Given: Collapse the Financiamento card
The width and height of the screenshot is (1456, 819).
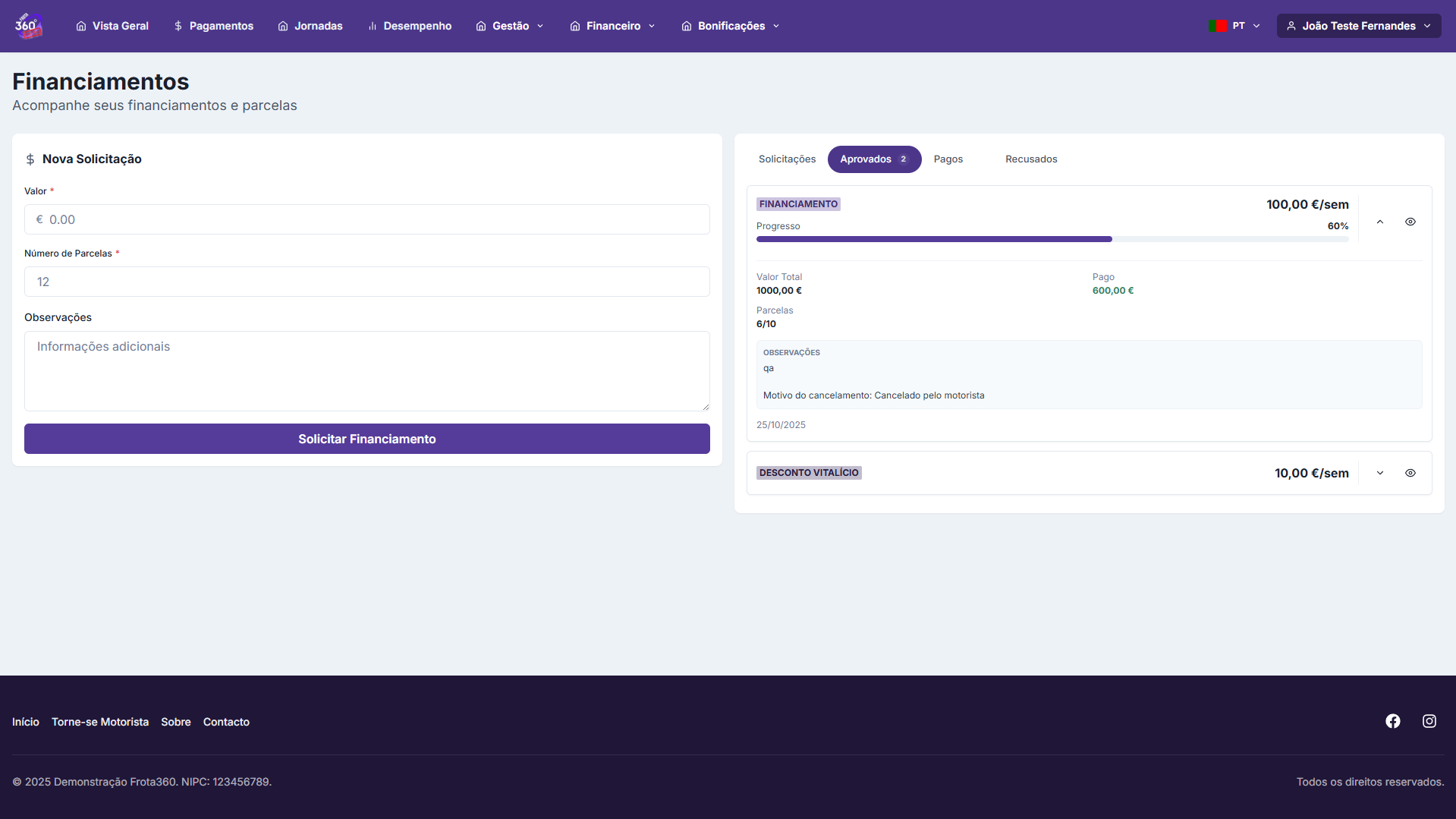Looking at the screenshot, I should (x=1379, y=222).
